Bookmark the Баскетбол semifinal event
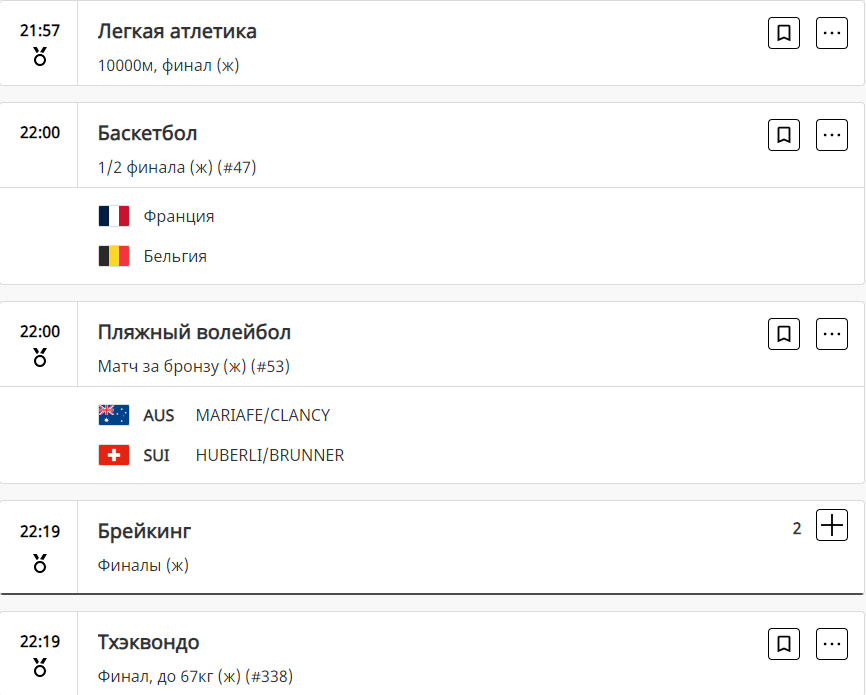This screenshot has height=695, width=866. point(784,135)
